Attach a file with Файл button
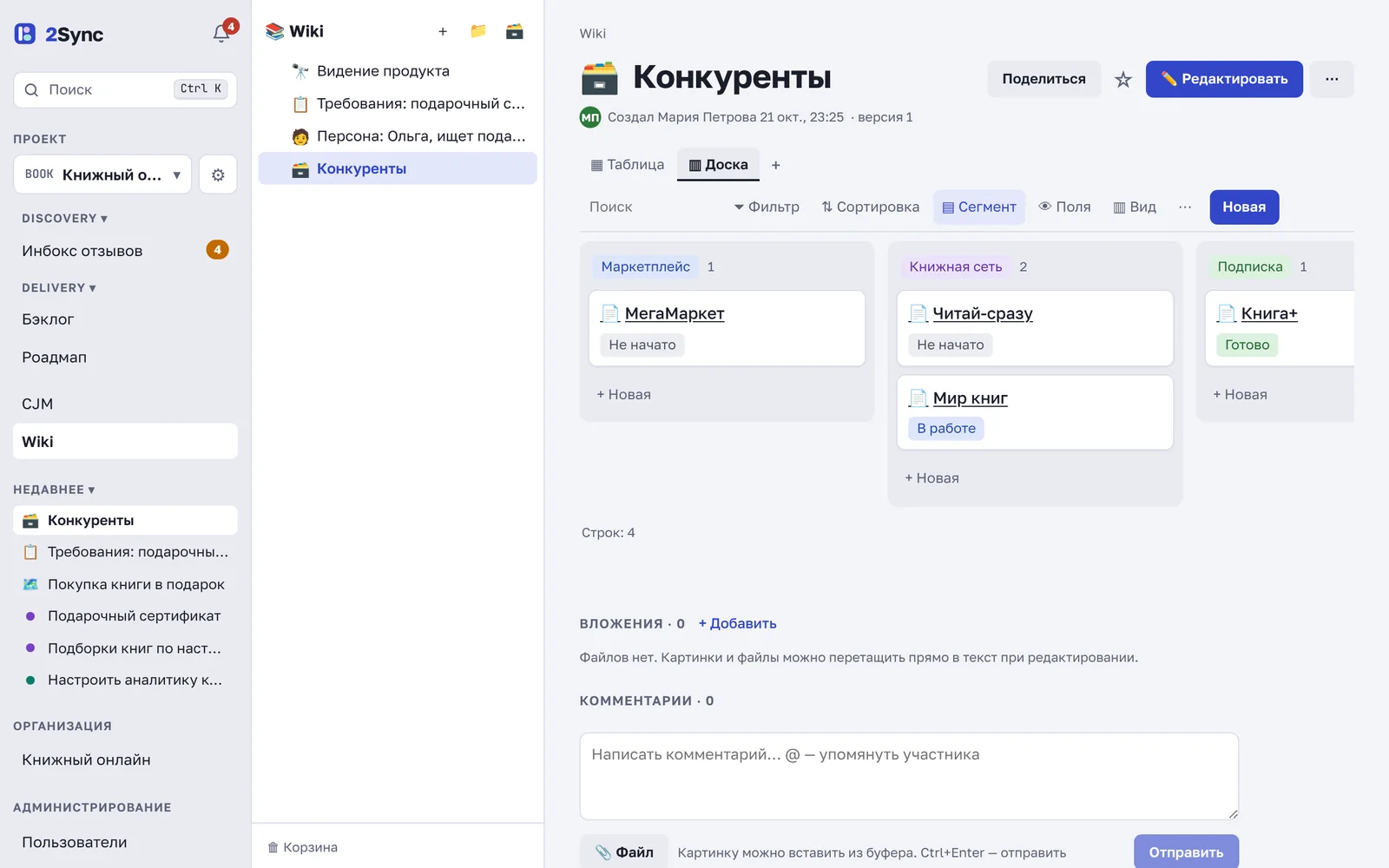Viewport: 1389px width, 868px height. click(624, 852)
